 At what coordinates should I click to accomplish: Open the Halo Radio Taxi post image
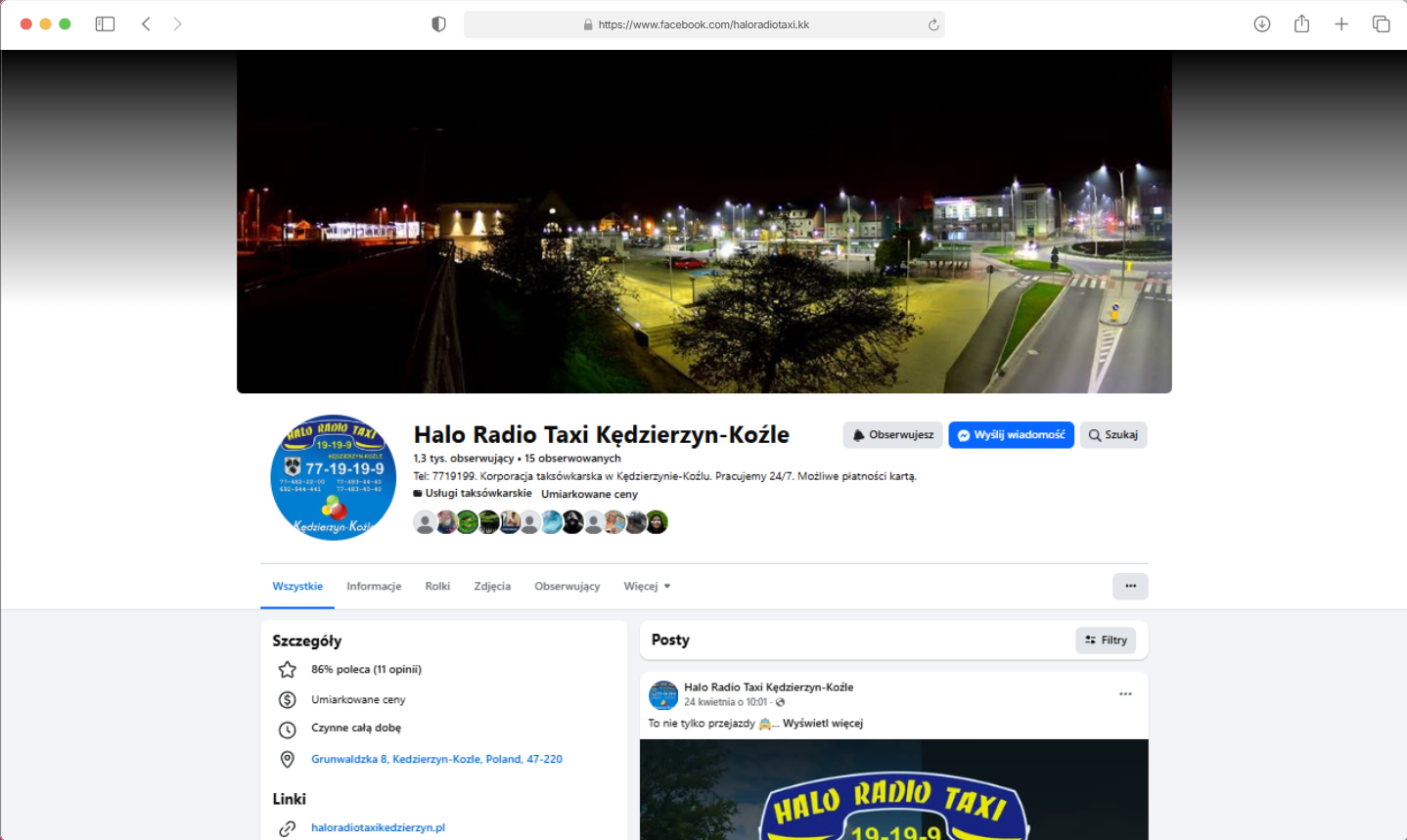894,790
